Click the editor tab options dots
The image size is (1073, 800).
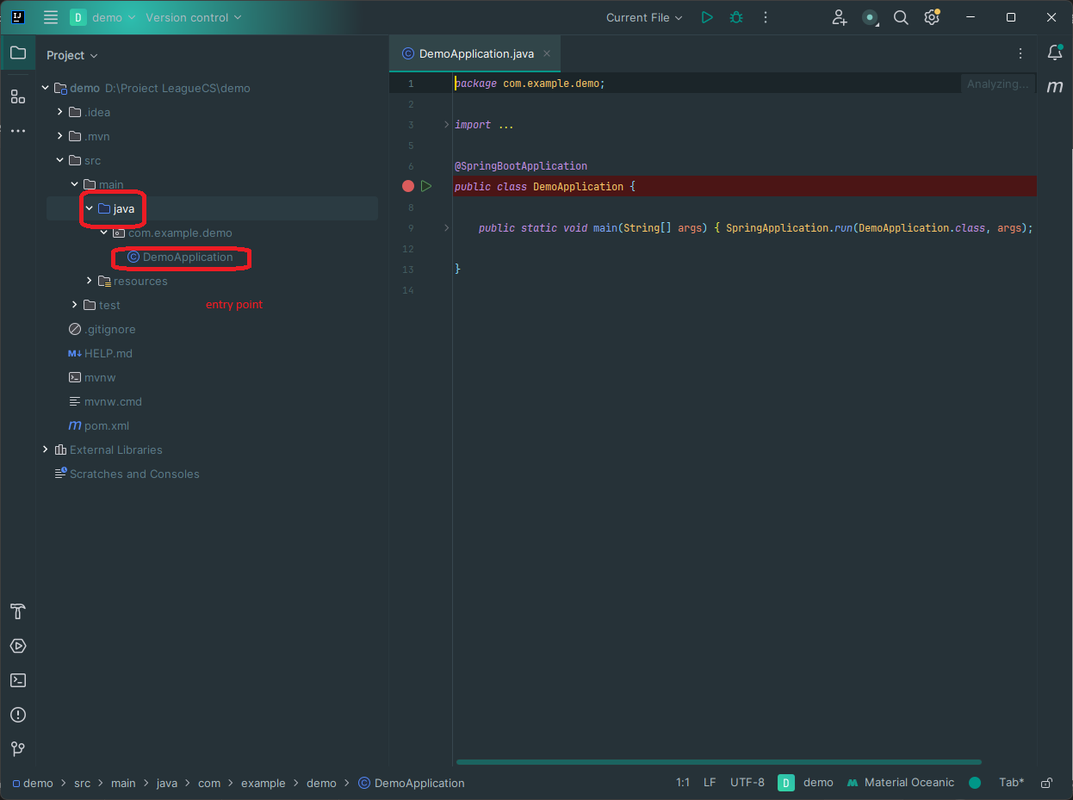click(x=1020, y=53)
